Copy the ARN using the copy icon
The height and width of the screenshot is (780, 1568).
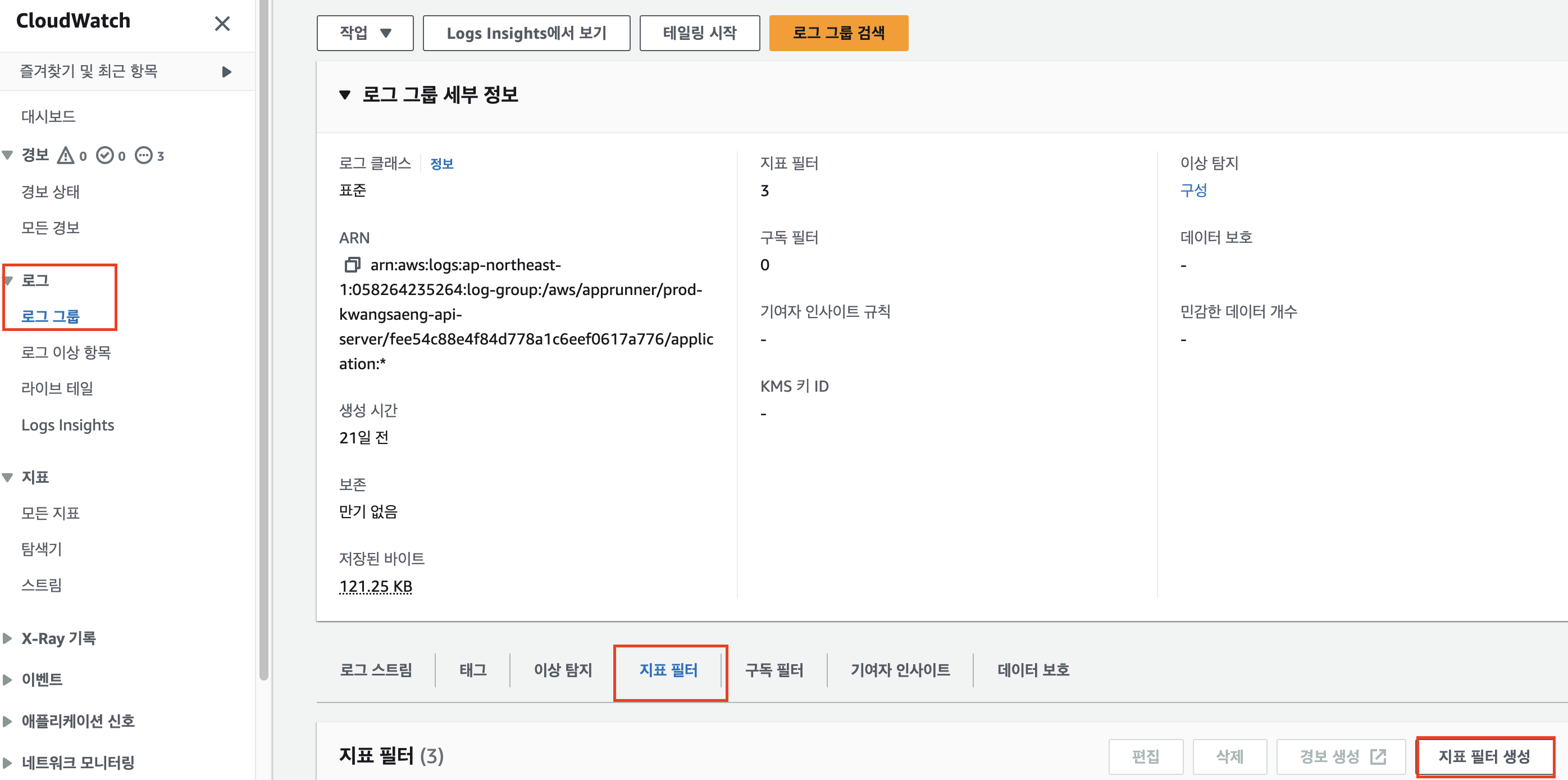[352, 265]
